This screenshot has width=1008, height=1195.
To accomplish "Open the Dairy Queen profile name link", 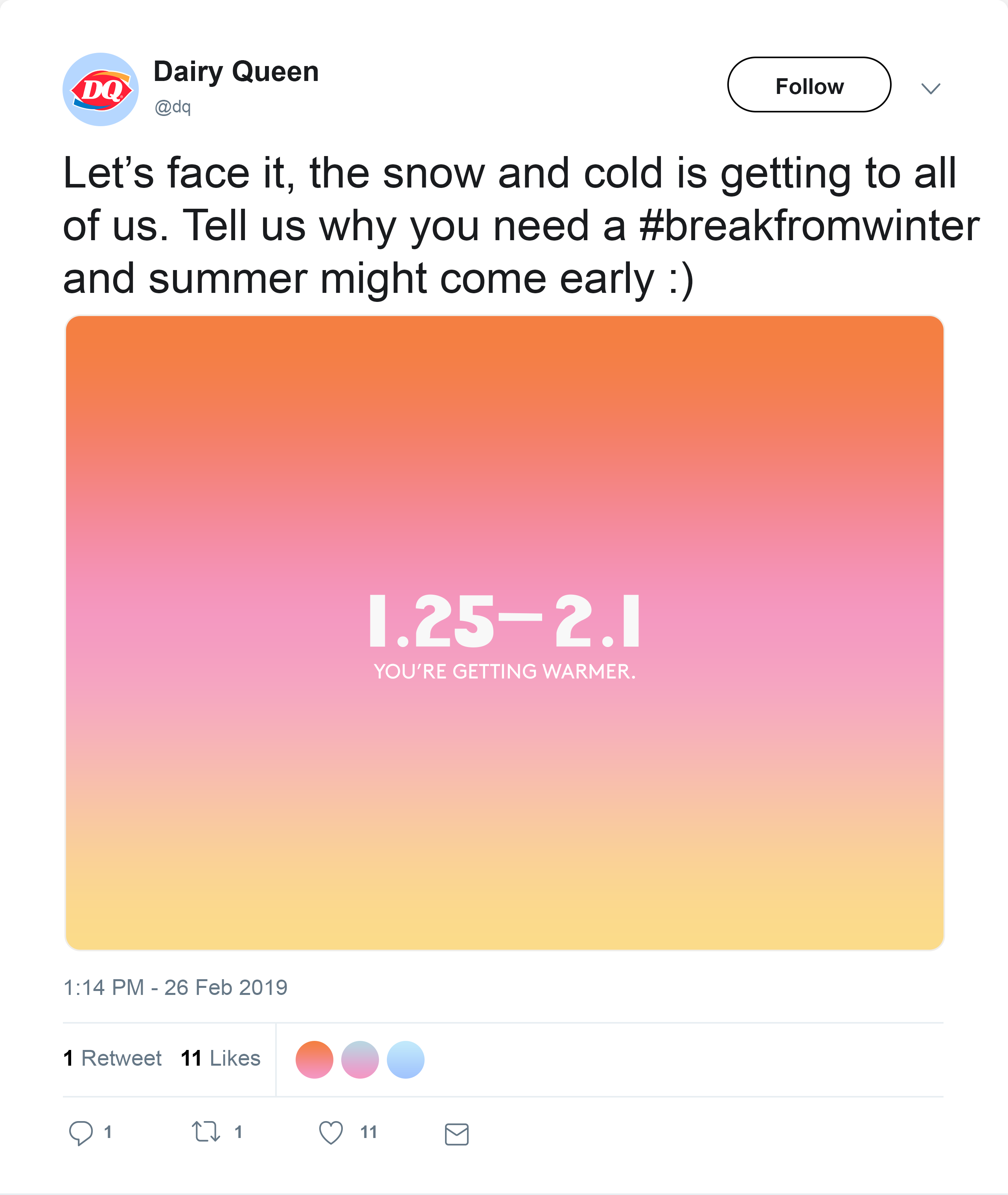I will (236, 72).
